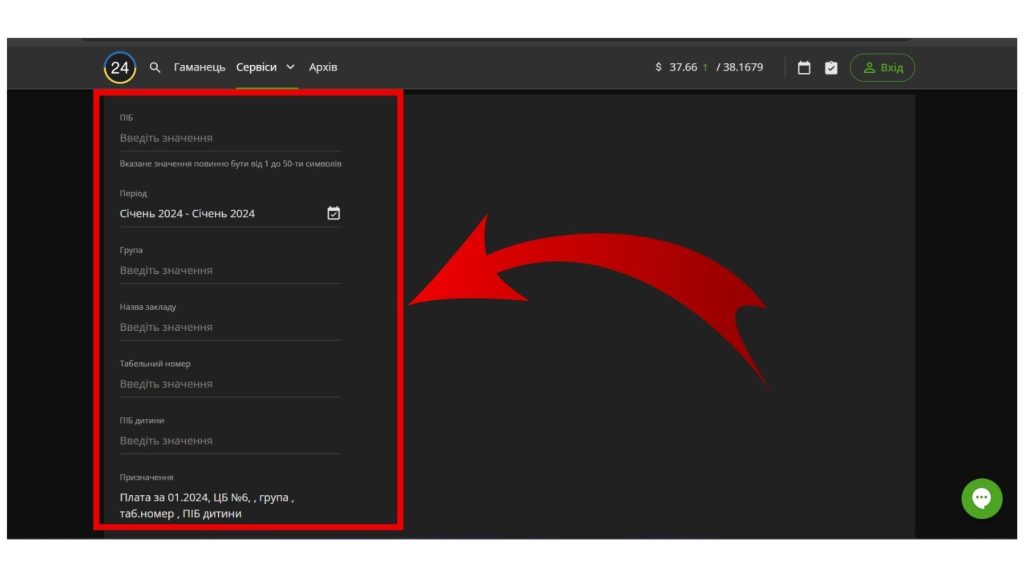Open the Гаманець menu item

pyautogui.click(x=199, y=67)
